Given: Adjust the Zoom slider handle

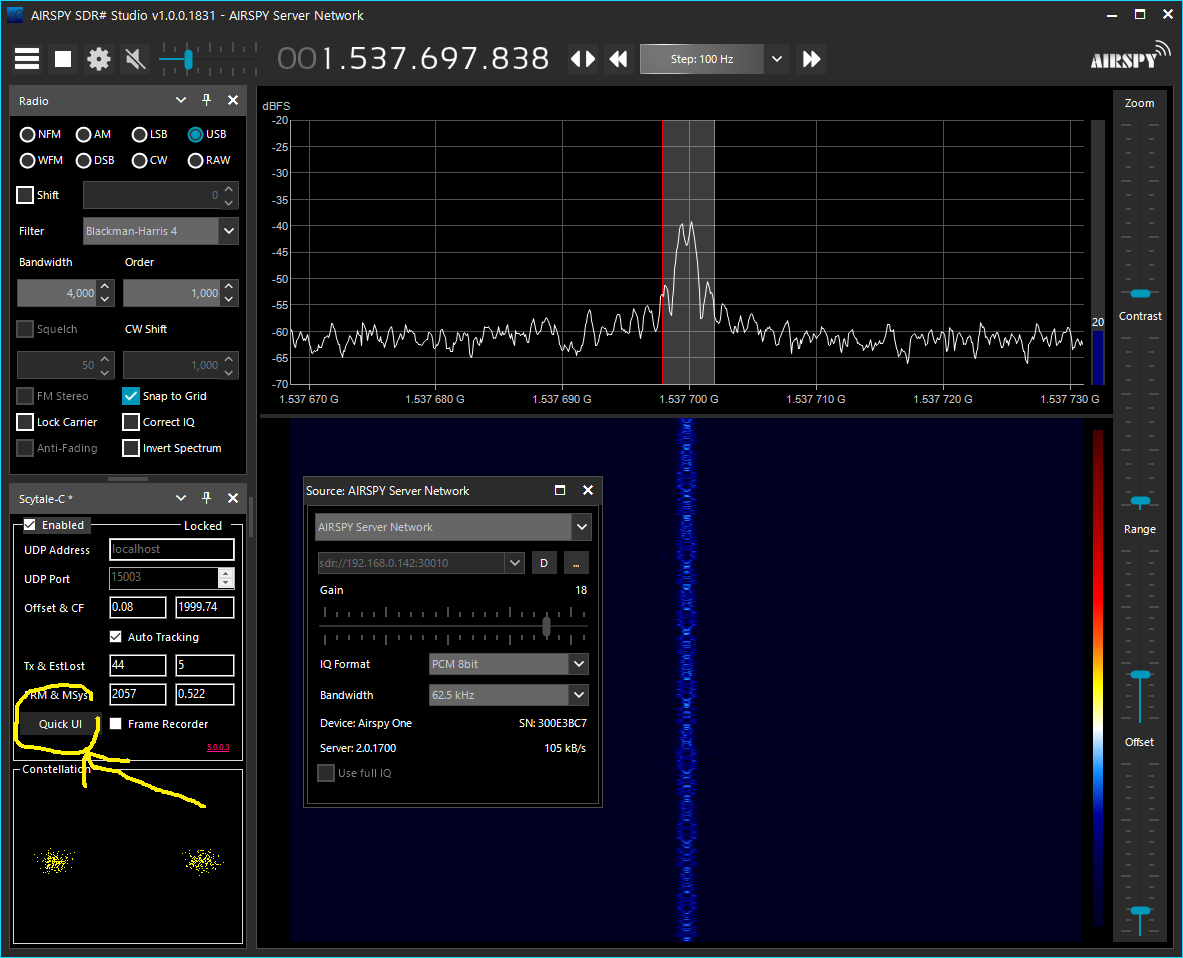Looking at the screenshot, I should (x=1140, y=293).
